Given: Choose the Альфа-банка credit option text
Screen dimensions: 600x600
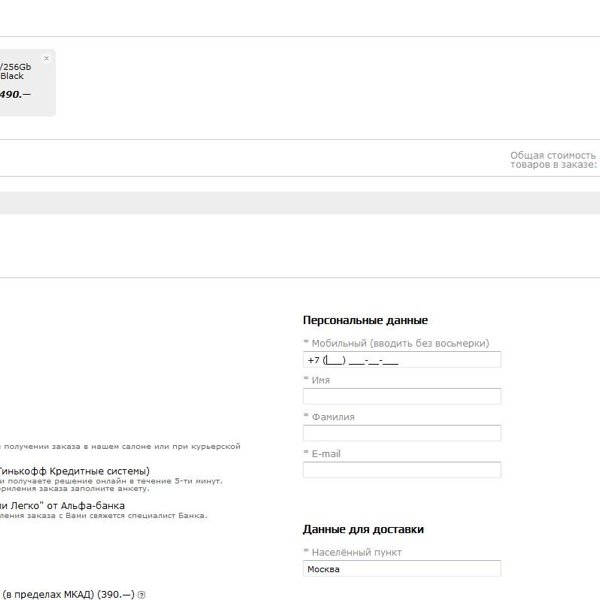Looking at the screenshot, I should (62, 506).
